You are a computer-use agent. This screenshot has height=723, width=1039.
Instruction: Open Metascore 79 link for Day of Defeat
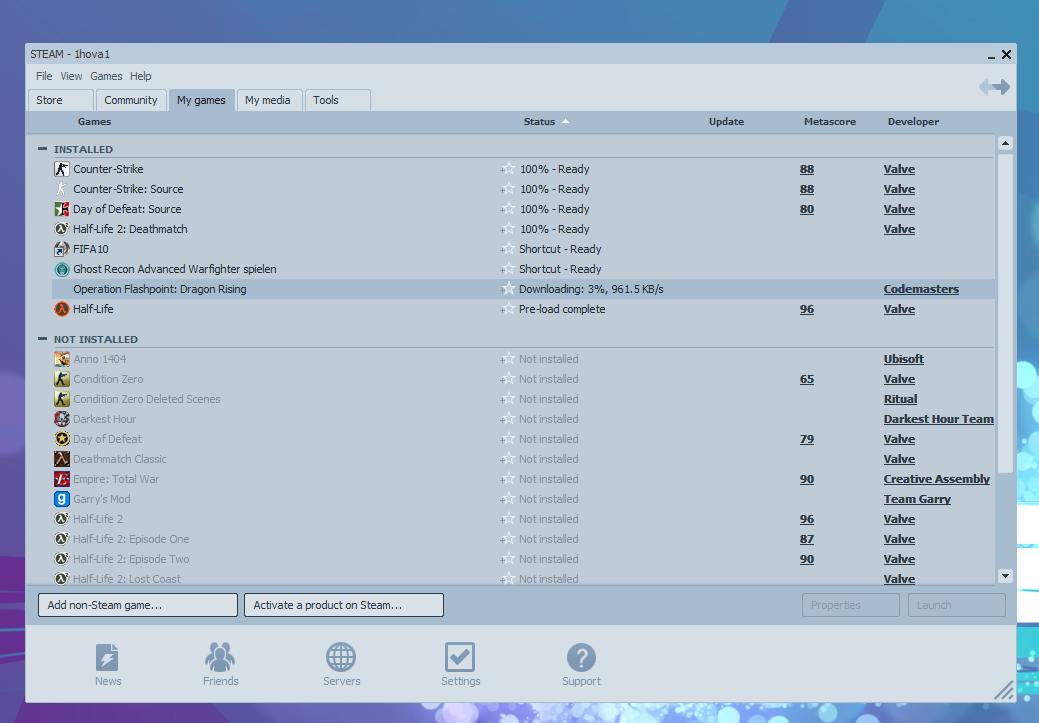pyautogui.click(x=806, y=439)
